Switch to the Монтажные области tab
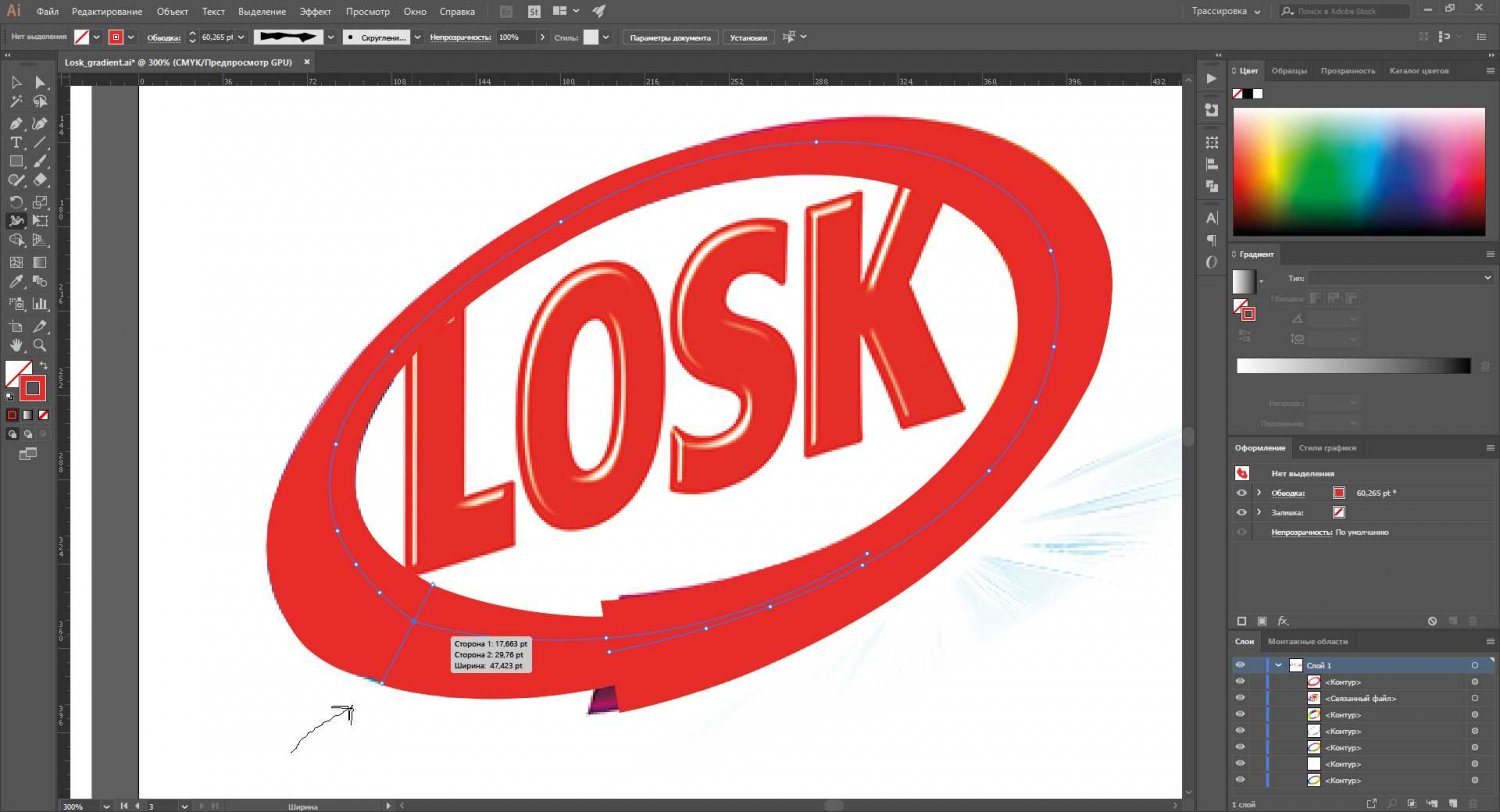The height and width of the screenshot is (812, 1500). tap(1307, 641)
